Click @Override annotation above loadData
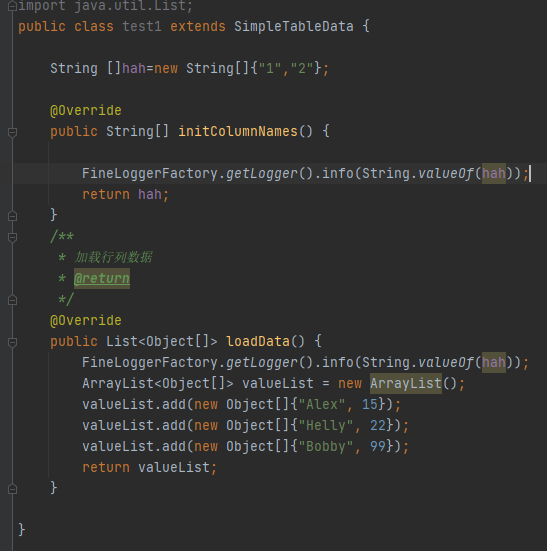Image resolution: width=547 pixels, height=551 pixels. (86, 320)
